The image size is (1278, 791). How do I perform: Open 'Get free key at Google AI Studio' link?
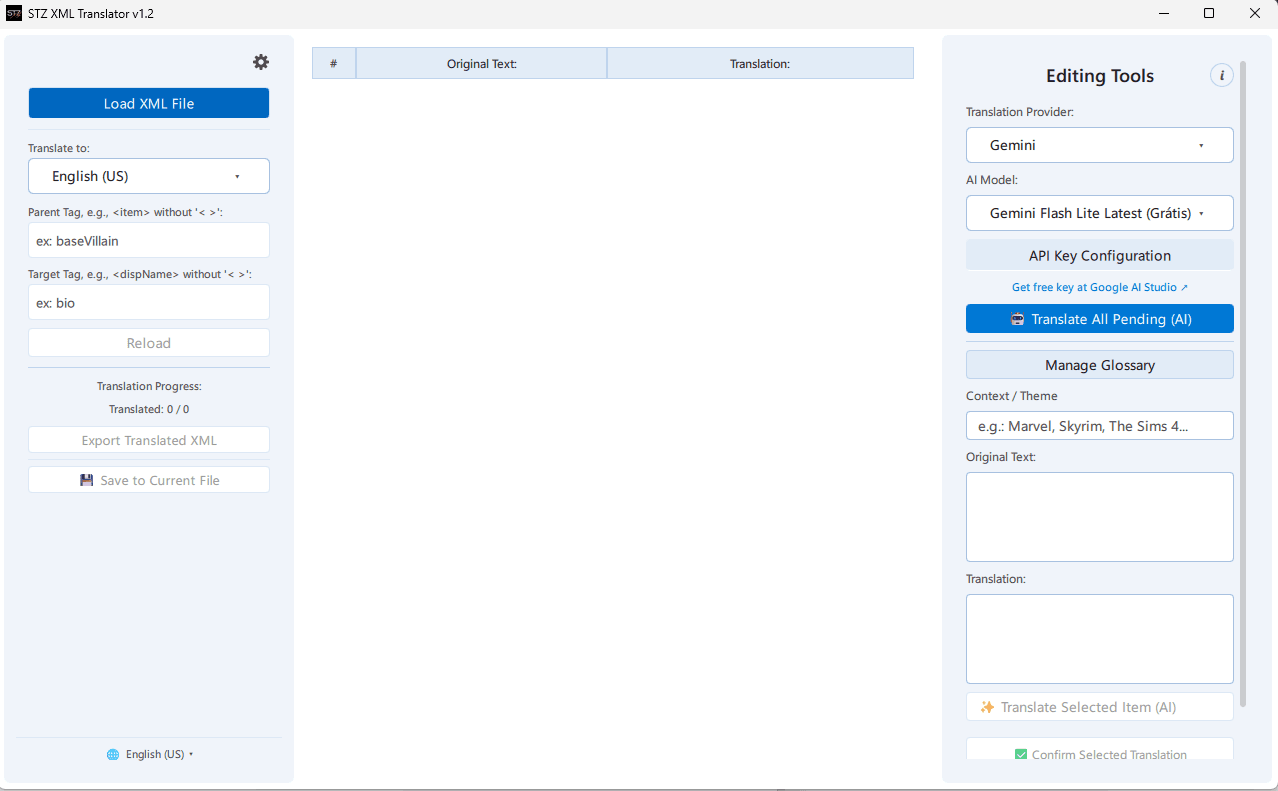(1099, 287)
